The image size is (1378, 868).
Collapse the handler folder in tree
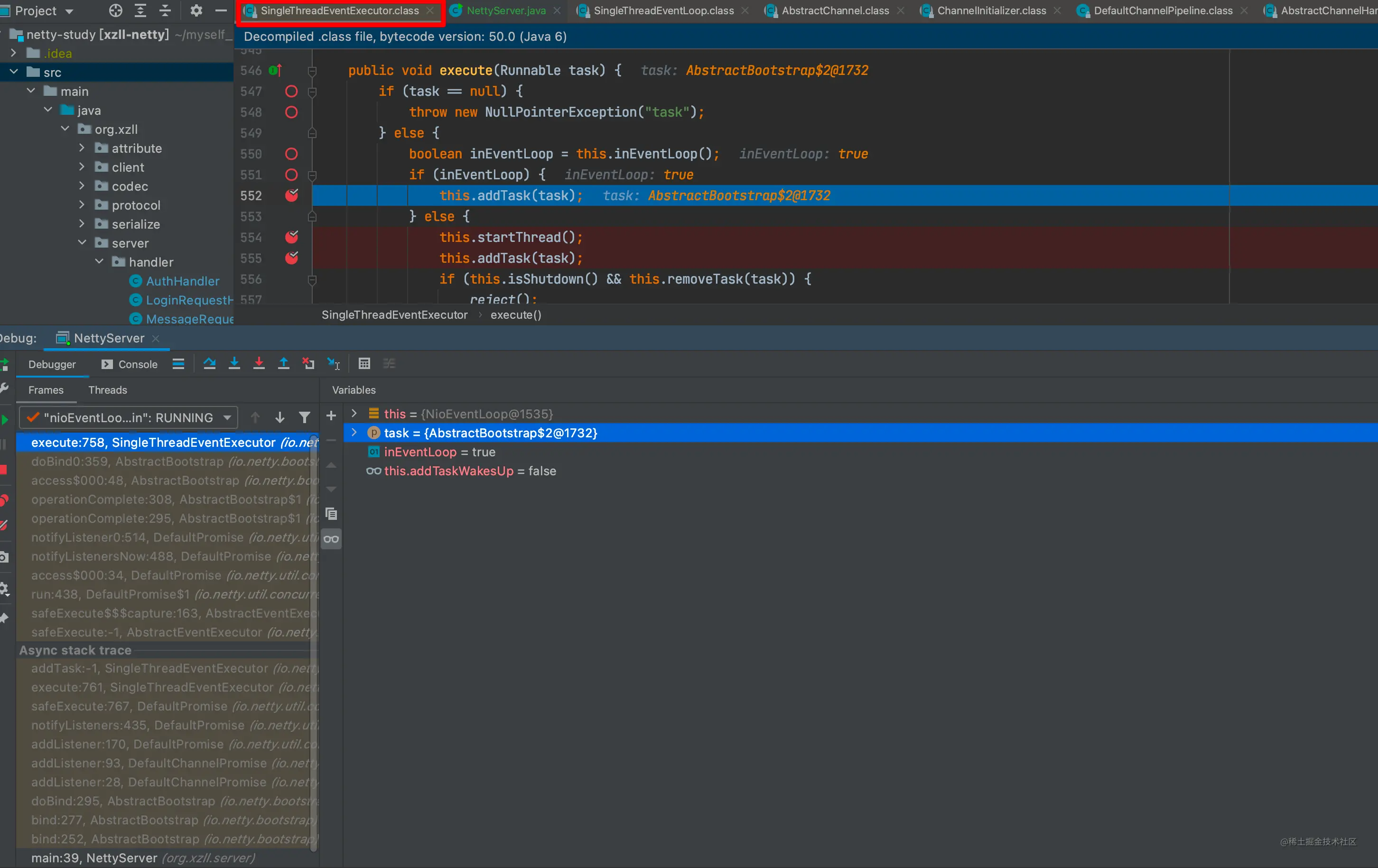point(99,261)
